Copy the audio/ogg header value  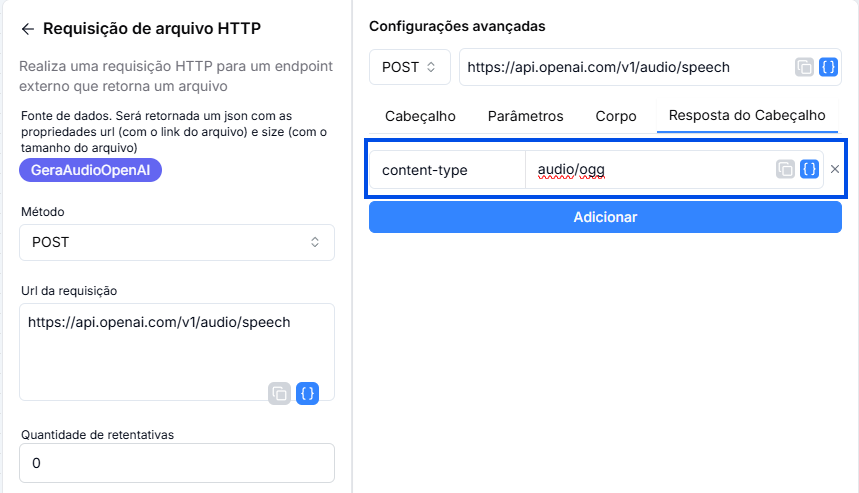(785, 169)
